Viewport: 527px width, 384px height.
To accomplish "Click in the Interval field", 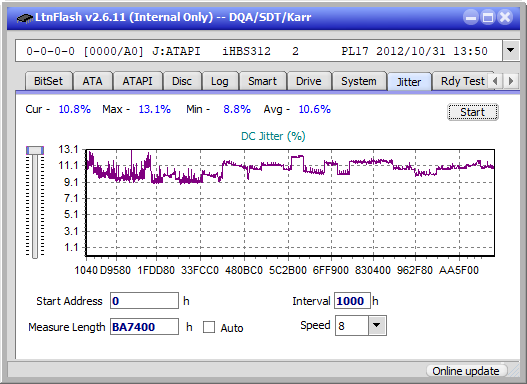I will (x=352, y=301).
